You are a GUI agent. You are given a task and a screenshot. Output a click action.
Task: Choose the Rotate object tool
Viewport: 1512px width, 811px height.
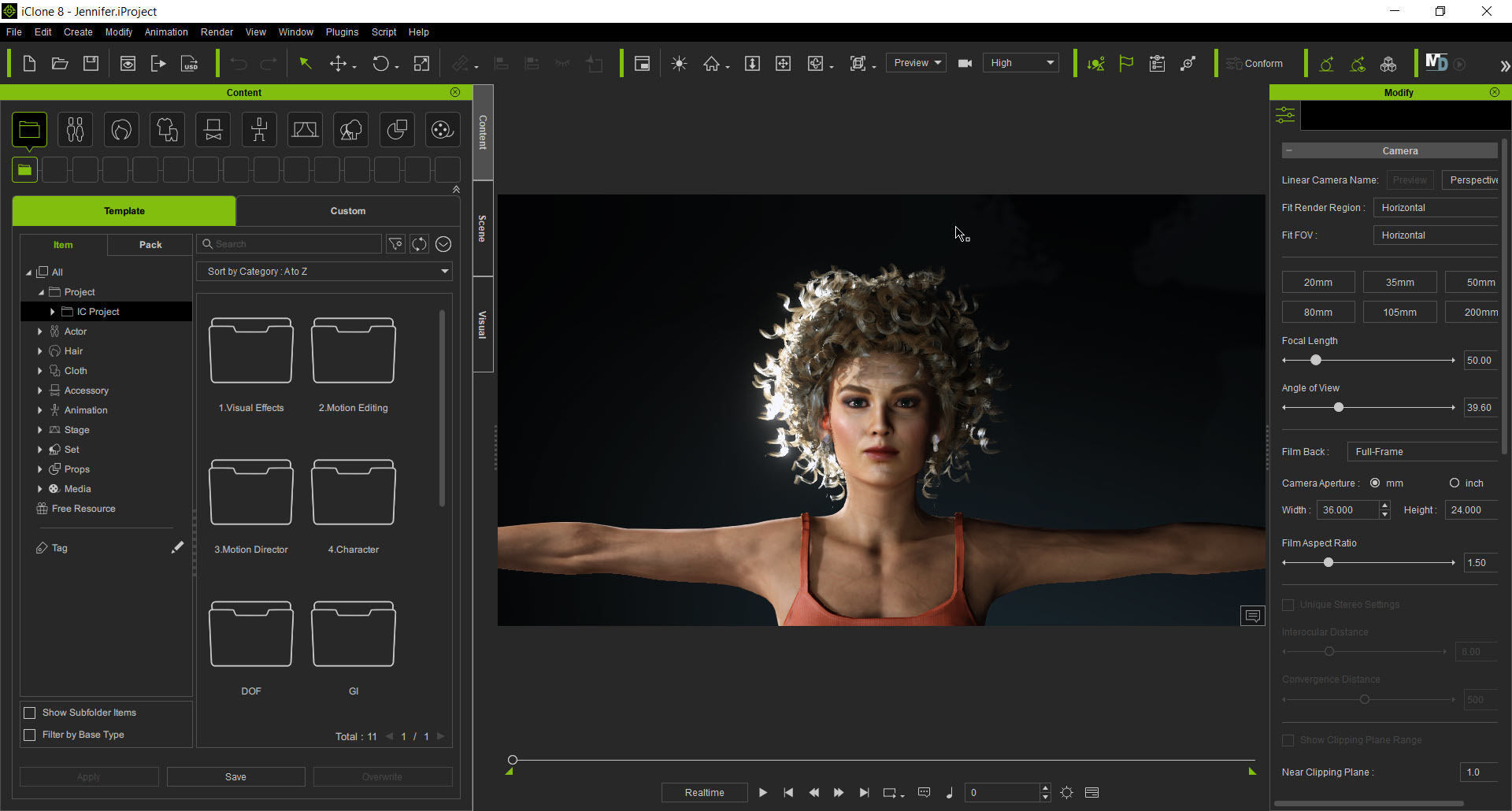(380, 64)
